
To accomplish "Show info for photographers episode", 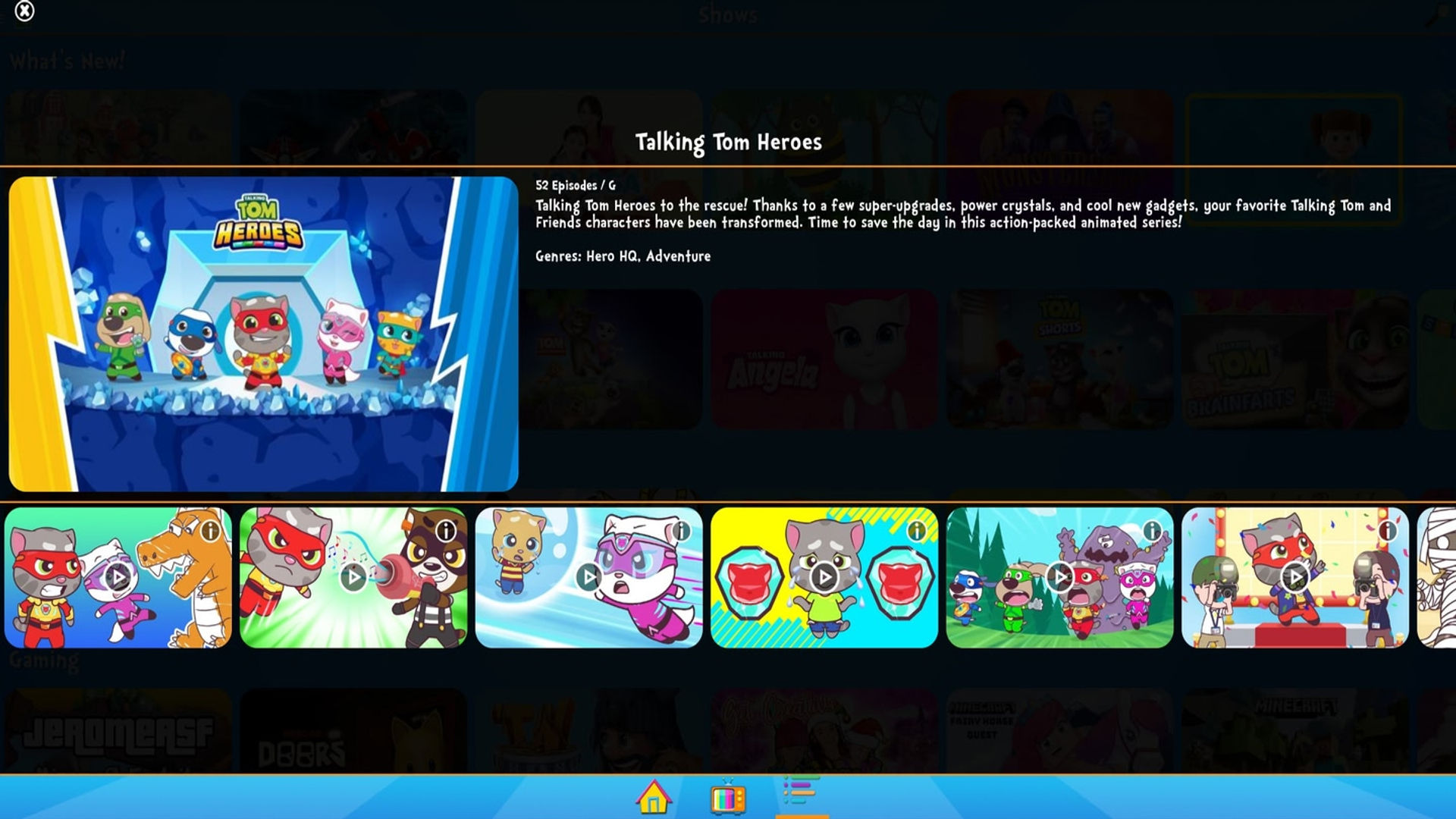I will click(x=1387, y=530).
